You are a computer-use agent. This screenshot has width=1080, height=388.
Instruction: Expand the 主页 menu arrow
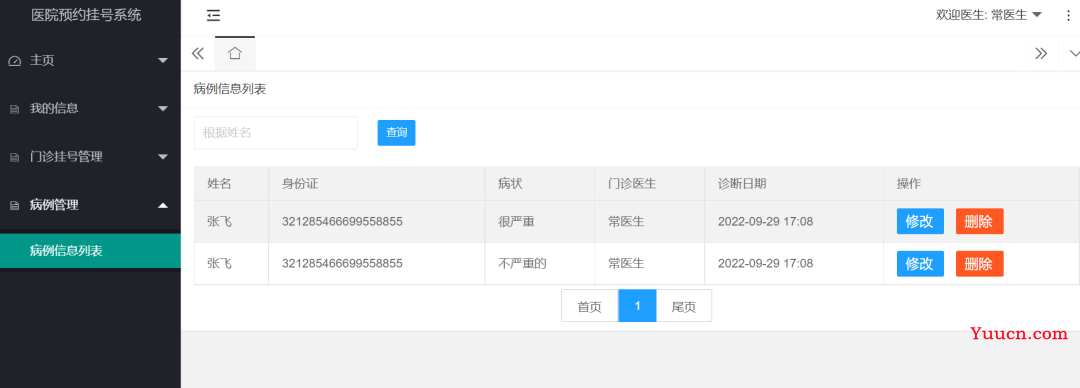tap(163, 61)
